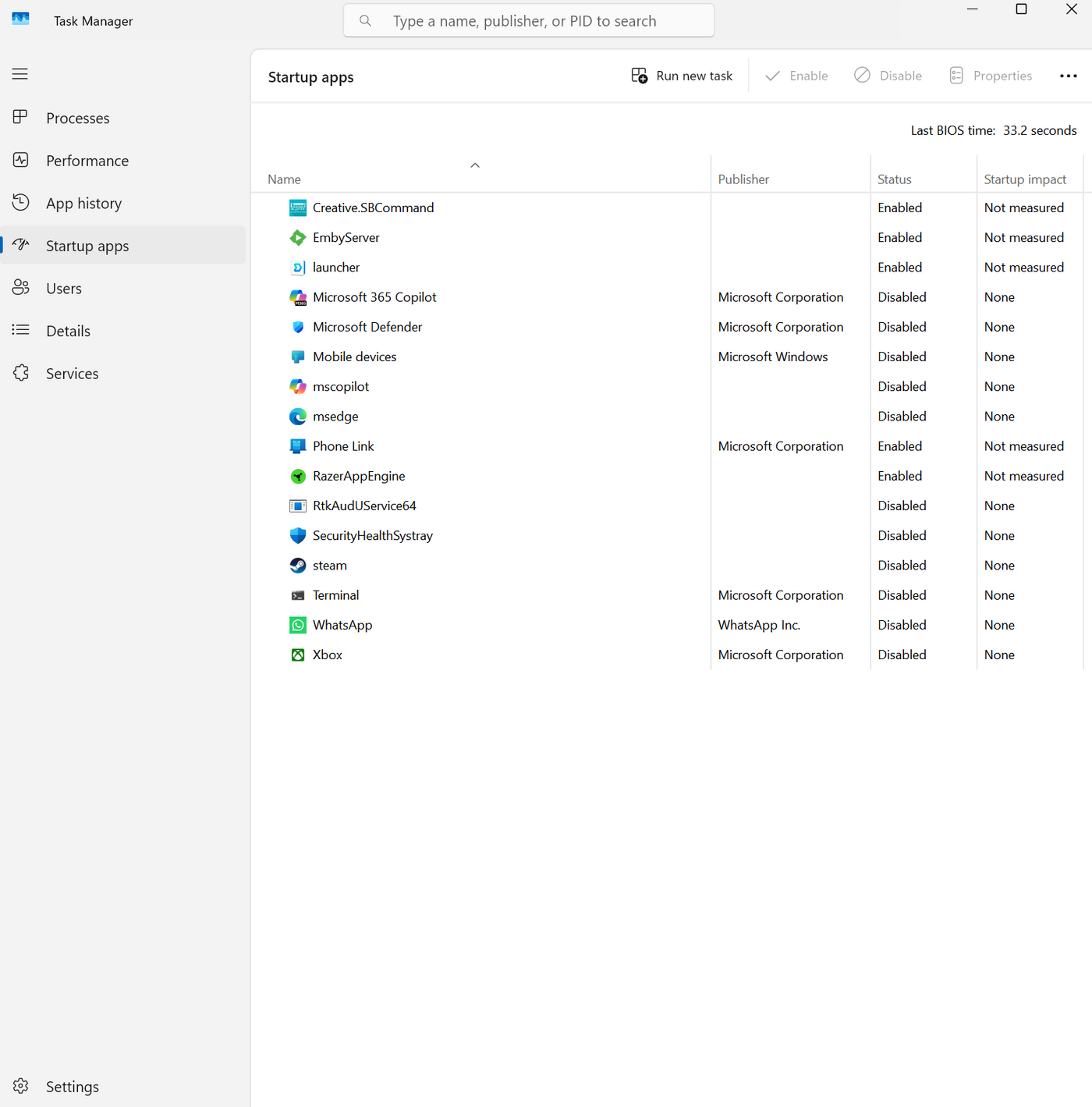Select the Startup apps page

coord(123,245)
